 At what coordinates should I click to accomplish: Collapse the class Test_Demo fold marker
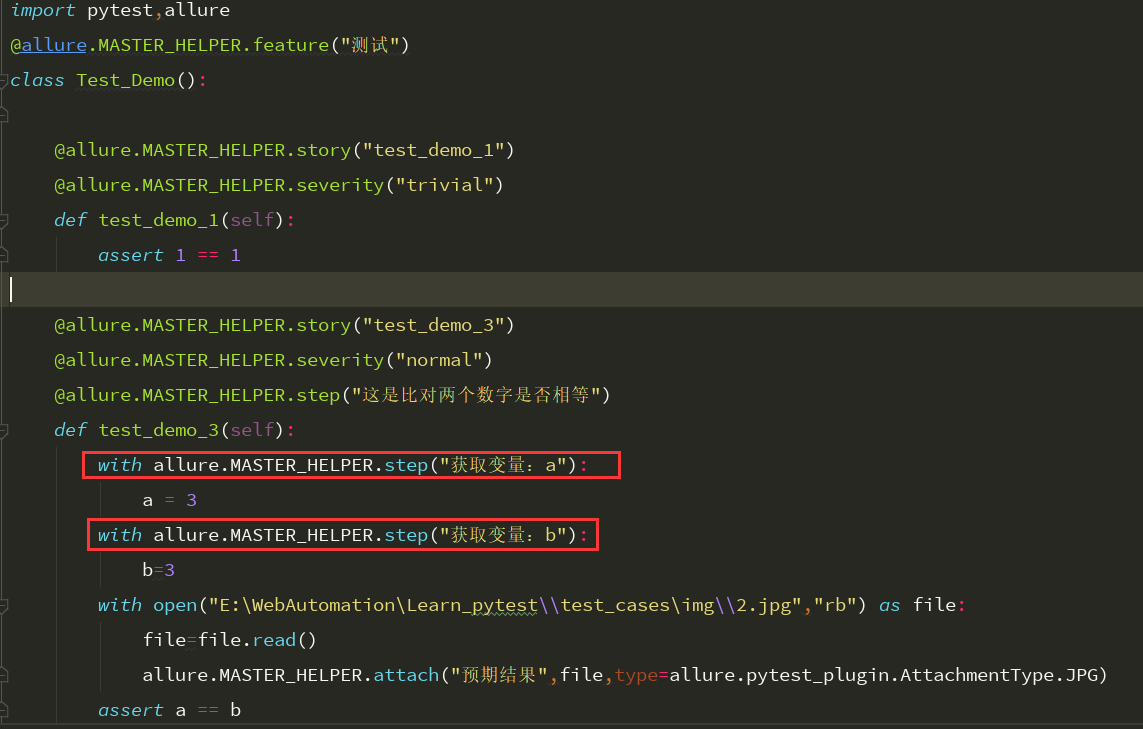click(4, 80)
